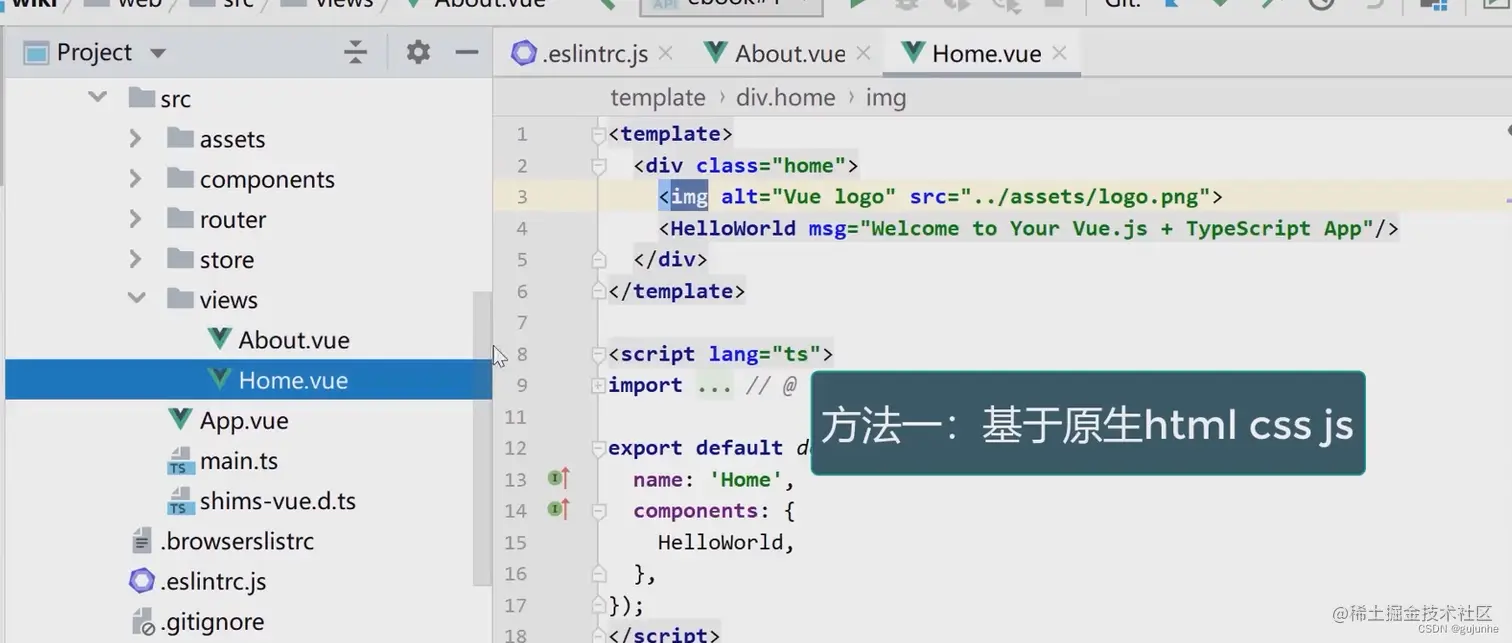1512x643 pixels.
Task: Open main.ts from the project tree
Action: [x=239, y=461]
